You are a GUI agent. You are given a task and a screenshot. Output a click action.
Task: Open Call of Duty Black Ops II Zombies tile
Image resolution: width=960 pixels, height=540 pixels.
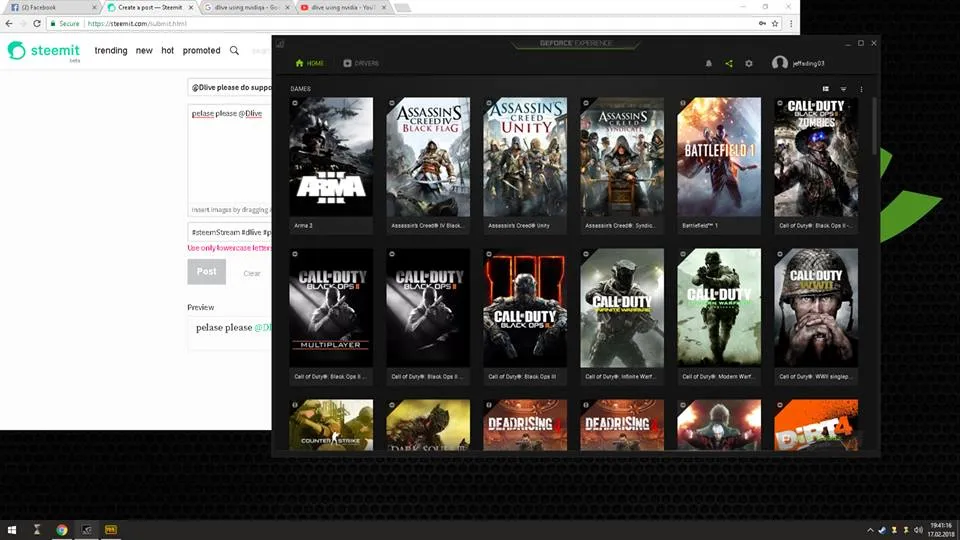coord(816,165)
